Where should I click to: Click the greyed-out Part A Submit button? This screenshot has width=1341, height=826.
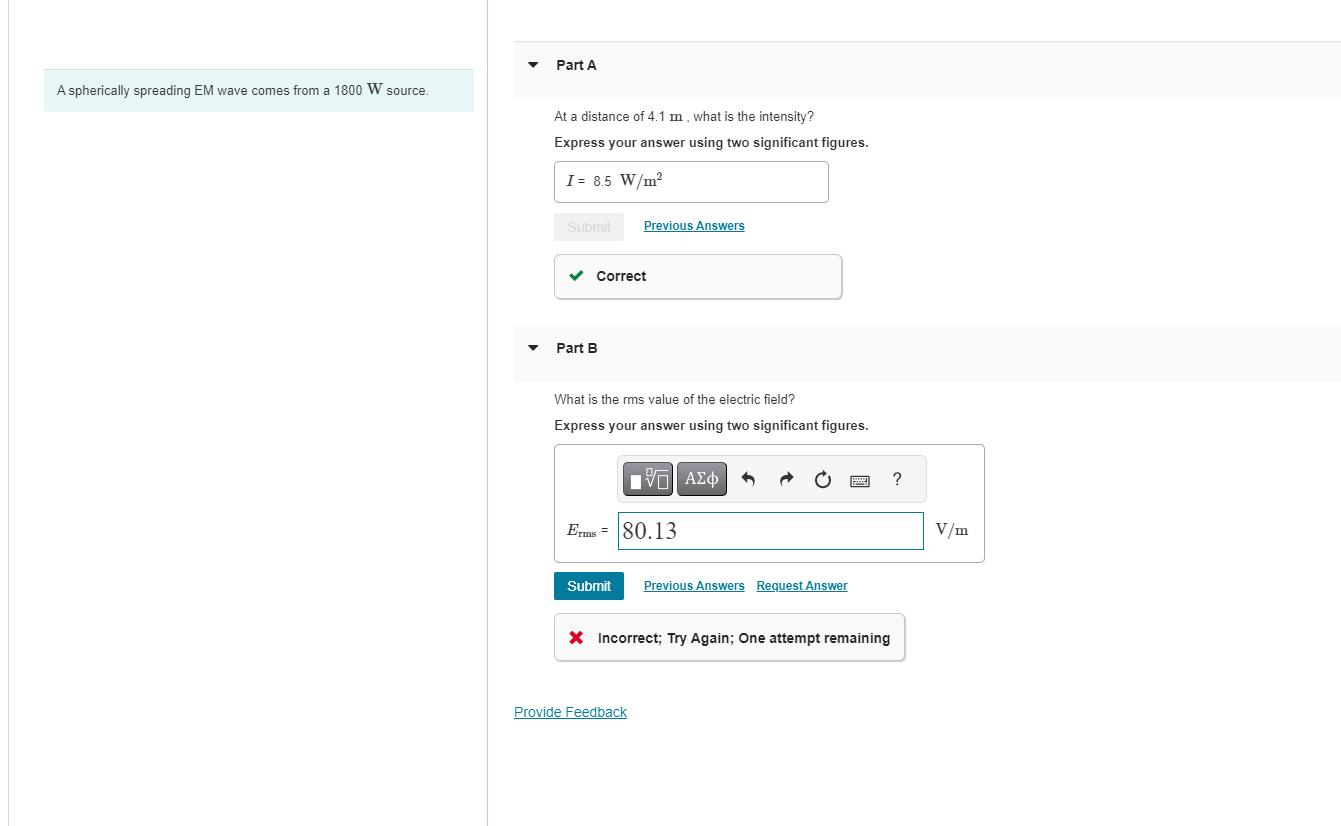coord(589,227)
